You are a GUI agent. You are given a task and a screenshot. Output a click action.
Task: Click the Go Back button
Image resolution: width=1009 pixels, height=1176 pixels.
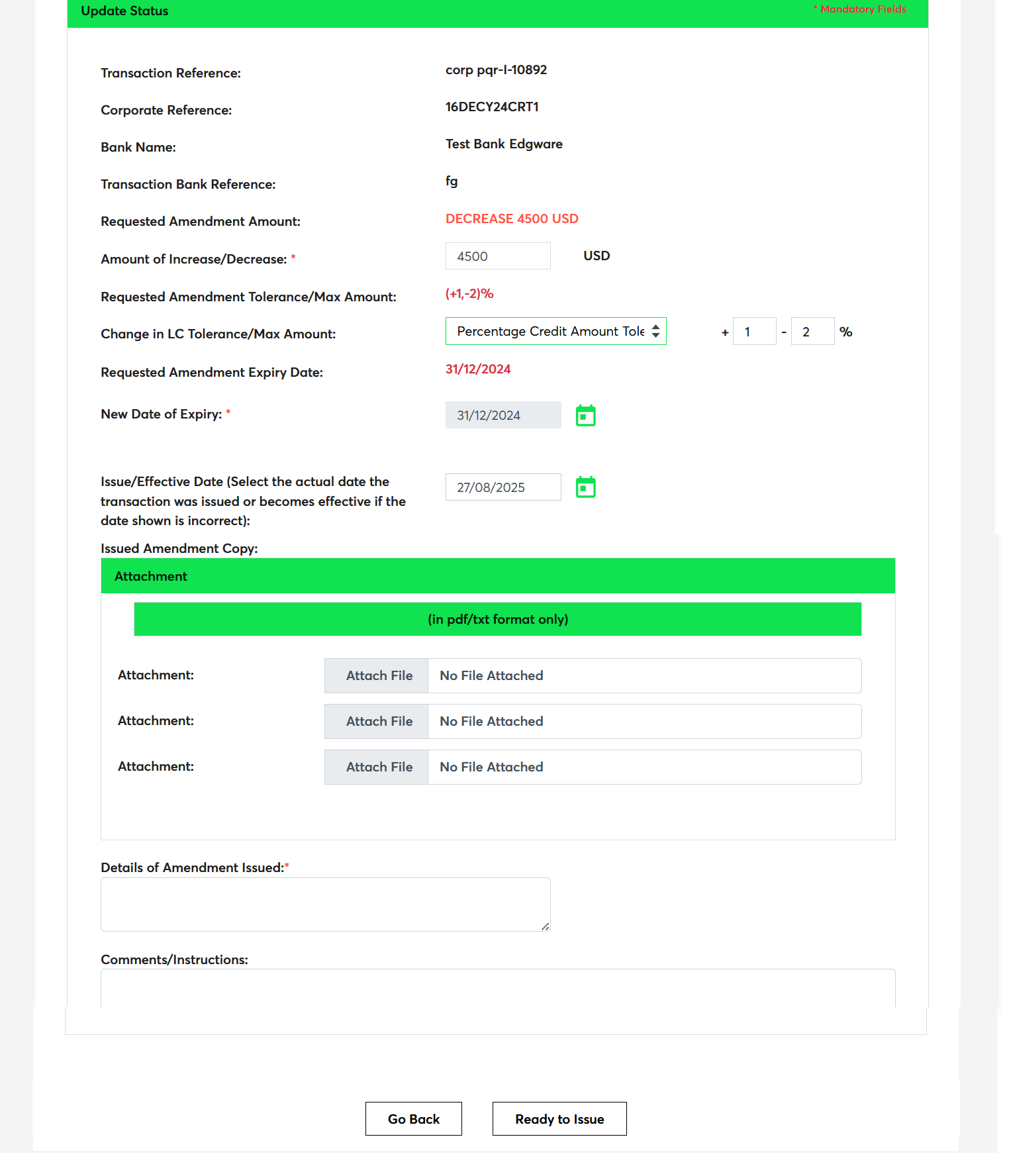click(x=414, y=1119)
